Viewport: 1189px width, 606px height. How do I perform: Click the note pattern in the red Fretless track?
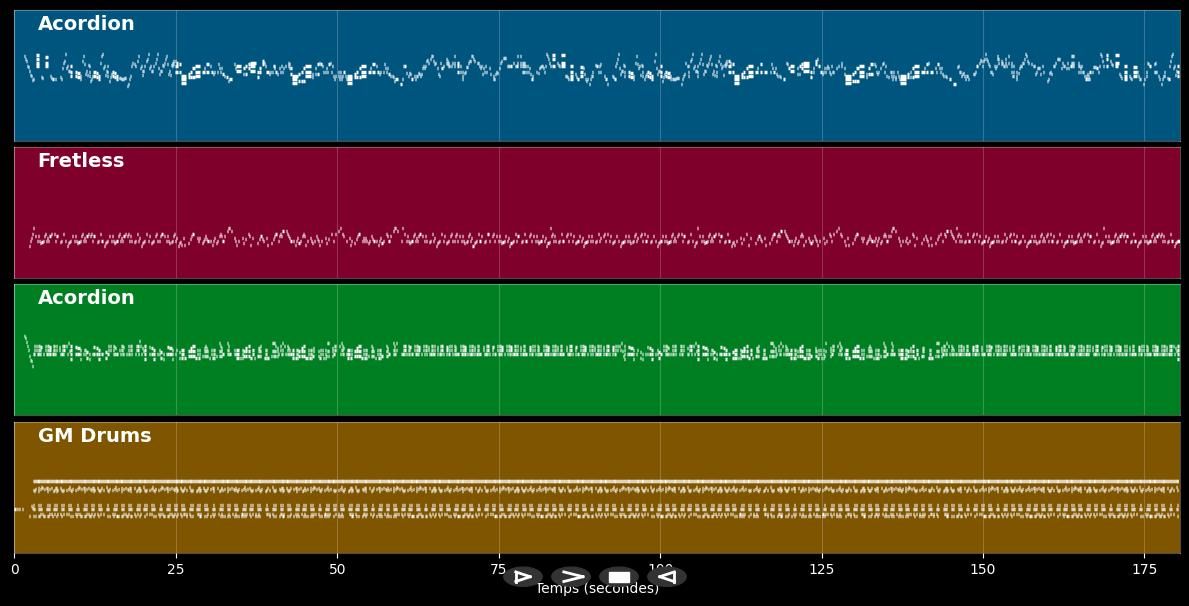[x=600, y=239]
